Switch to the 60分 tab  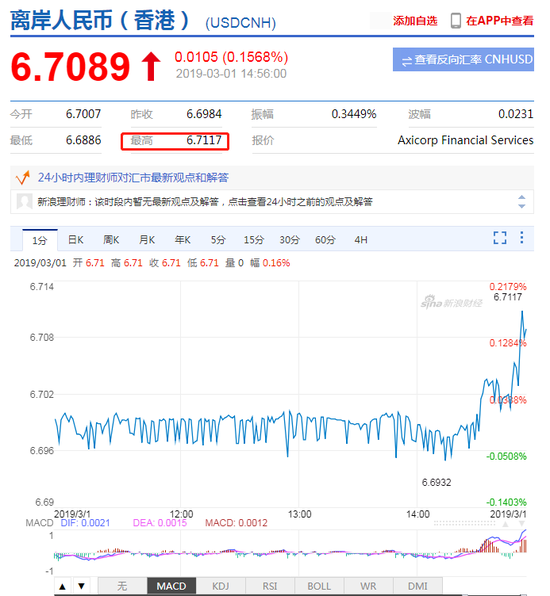point(325,240)
